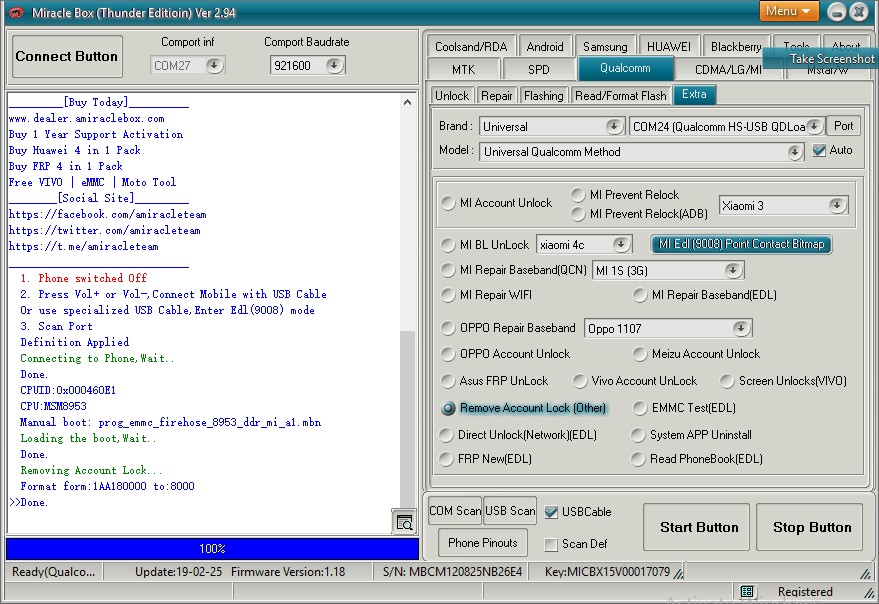Click the Start Button
The width and height of the screenshot is (879, 604).
click(x=696, y=527)
